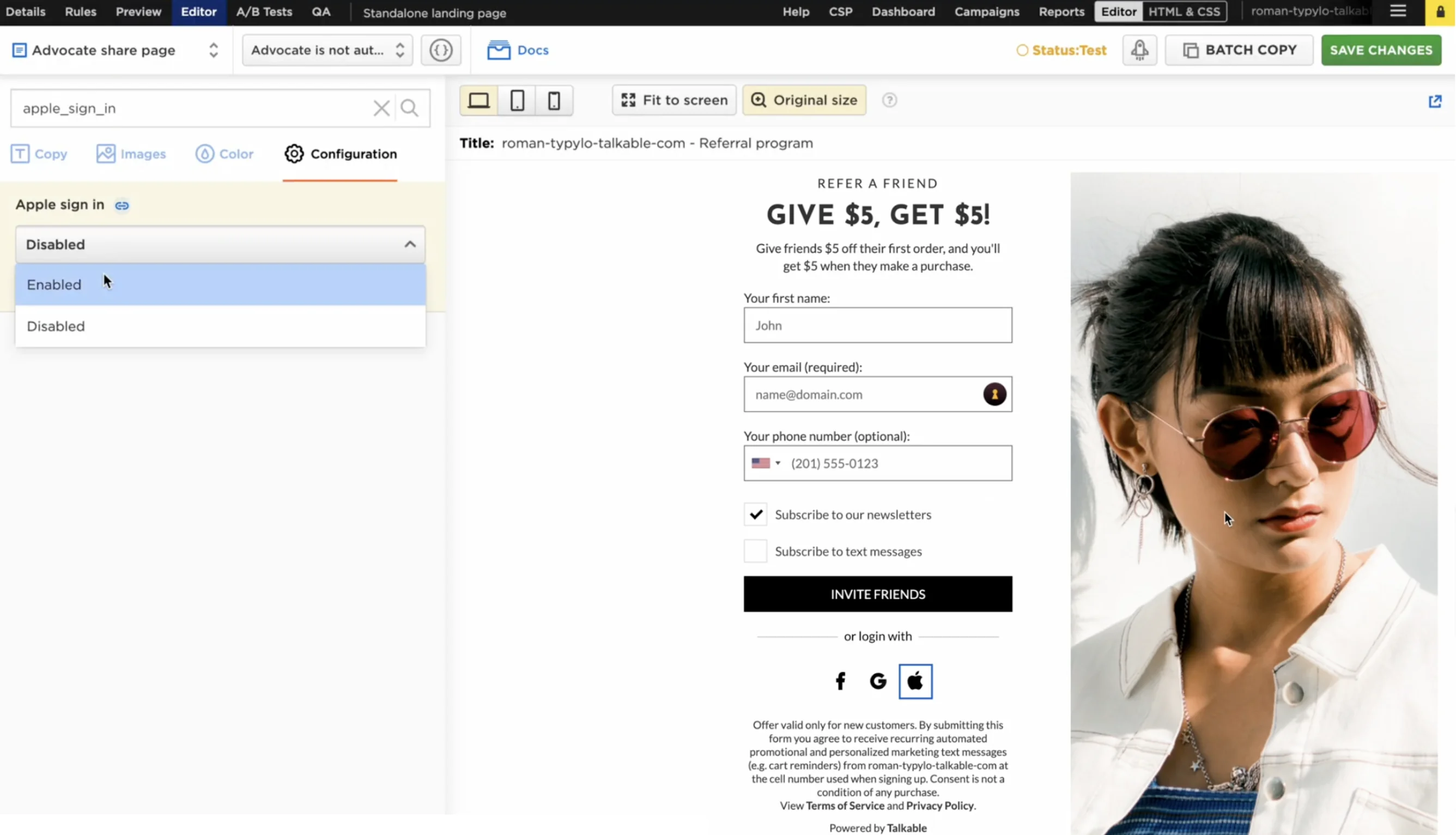Click Fit to screen
This screenshot has width=1456, height=835.
click(674, 100)
